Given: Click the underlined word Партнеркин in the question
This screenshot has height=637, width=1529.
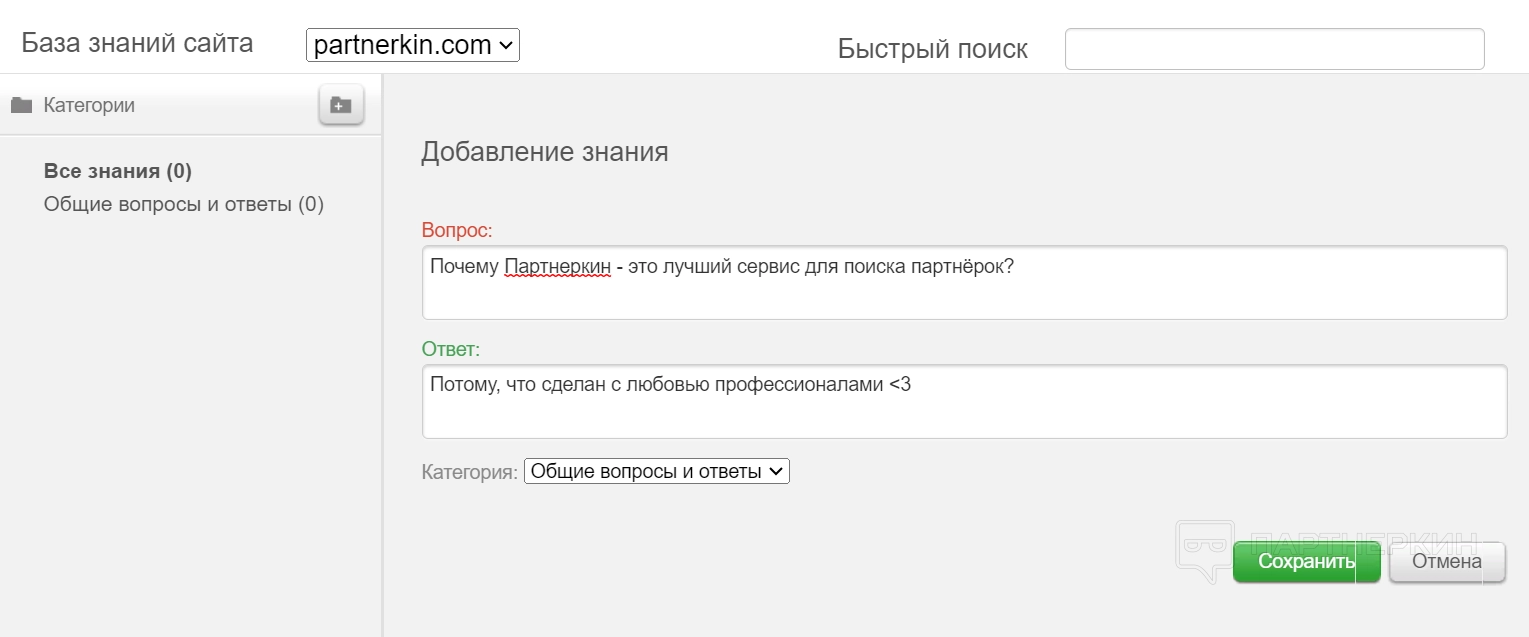Looking at the screenshot, I should (557, 268).
